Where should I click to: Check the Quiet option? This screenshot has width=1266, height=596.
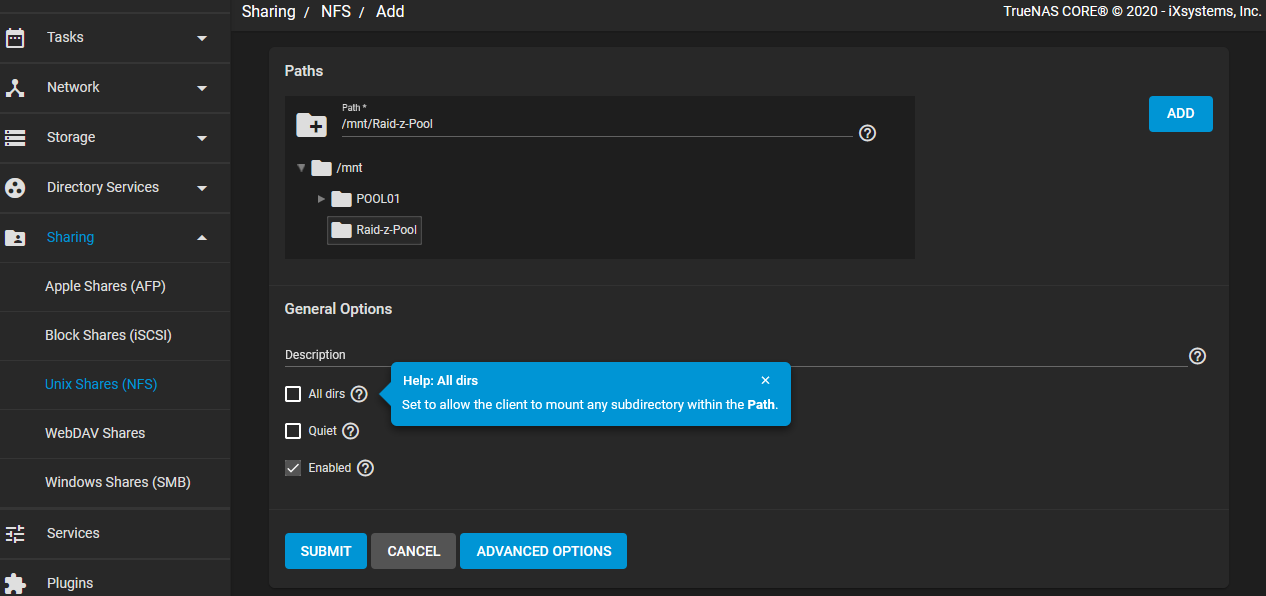(x=293, y=431)
